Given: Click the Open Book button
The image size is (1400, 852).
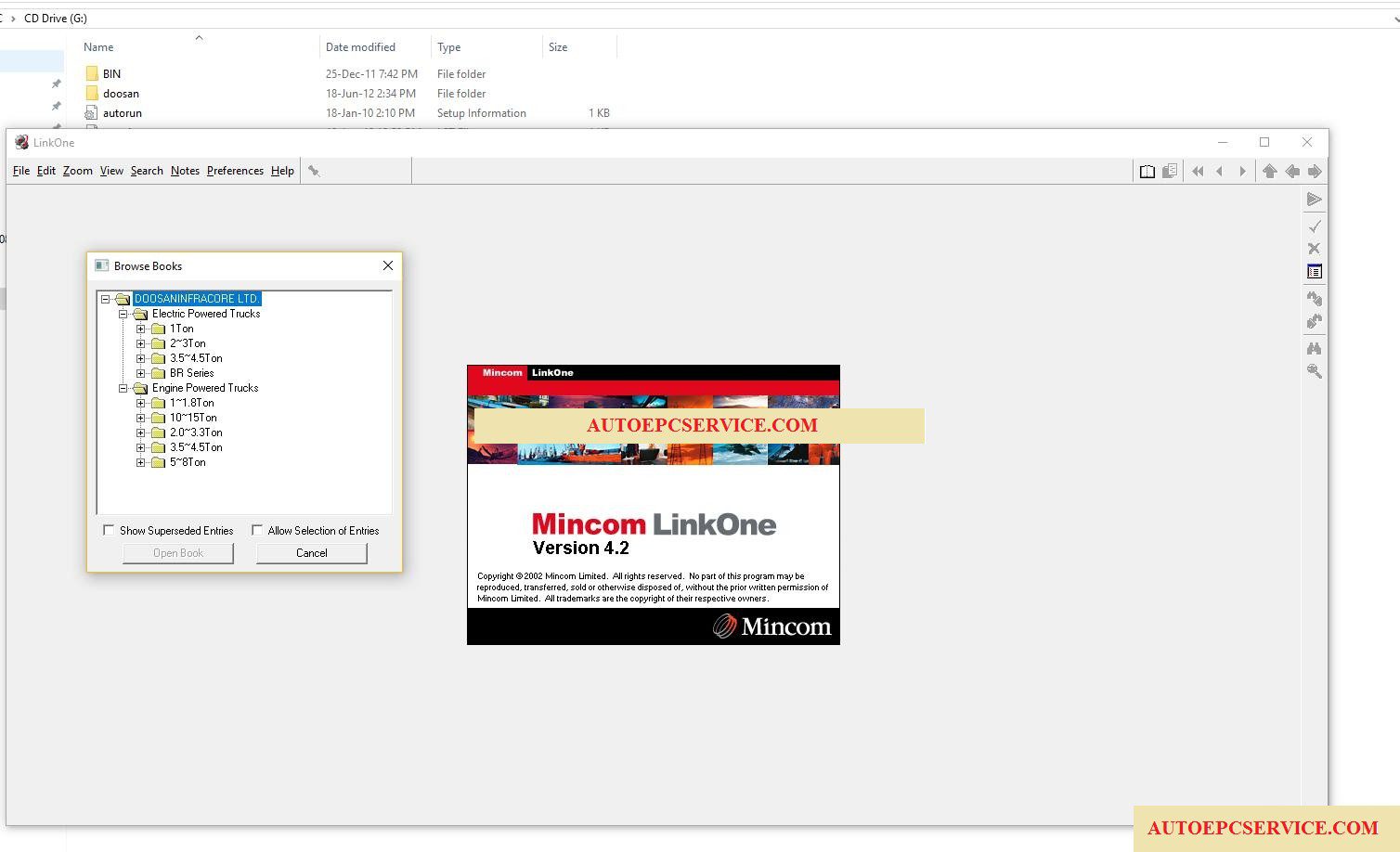Looking at the screenshot, I should point(178,553).
